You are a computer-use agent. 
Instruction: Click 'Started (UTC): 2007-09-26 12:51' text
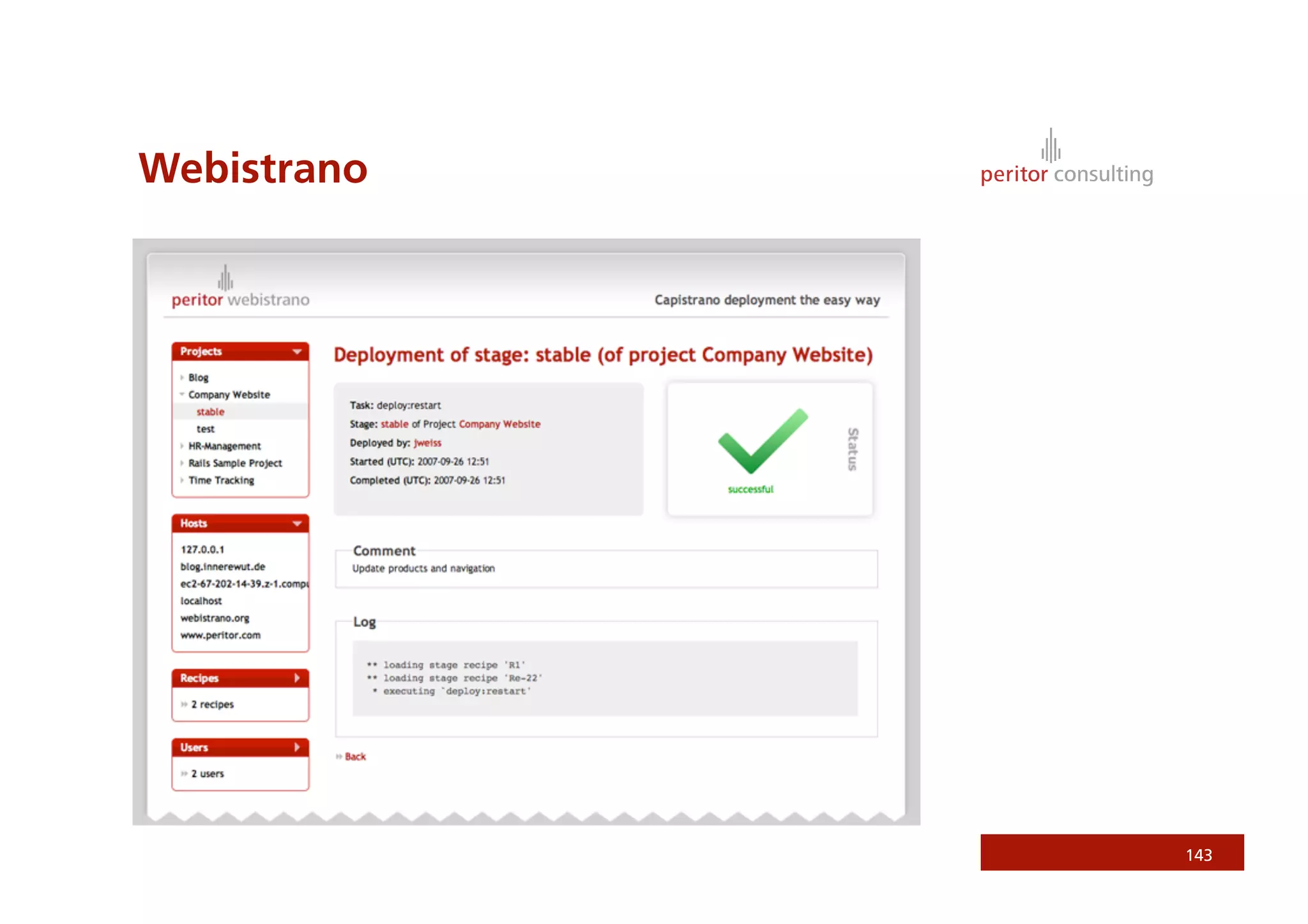click(x=420, y=462)
